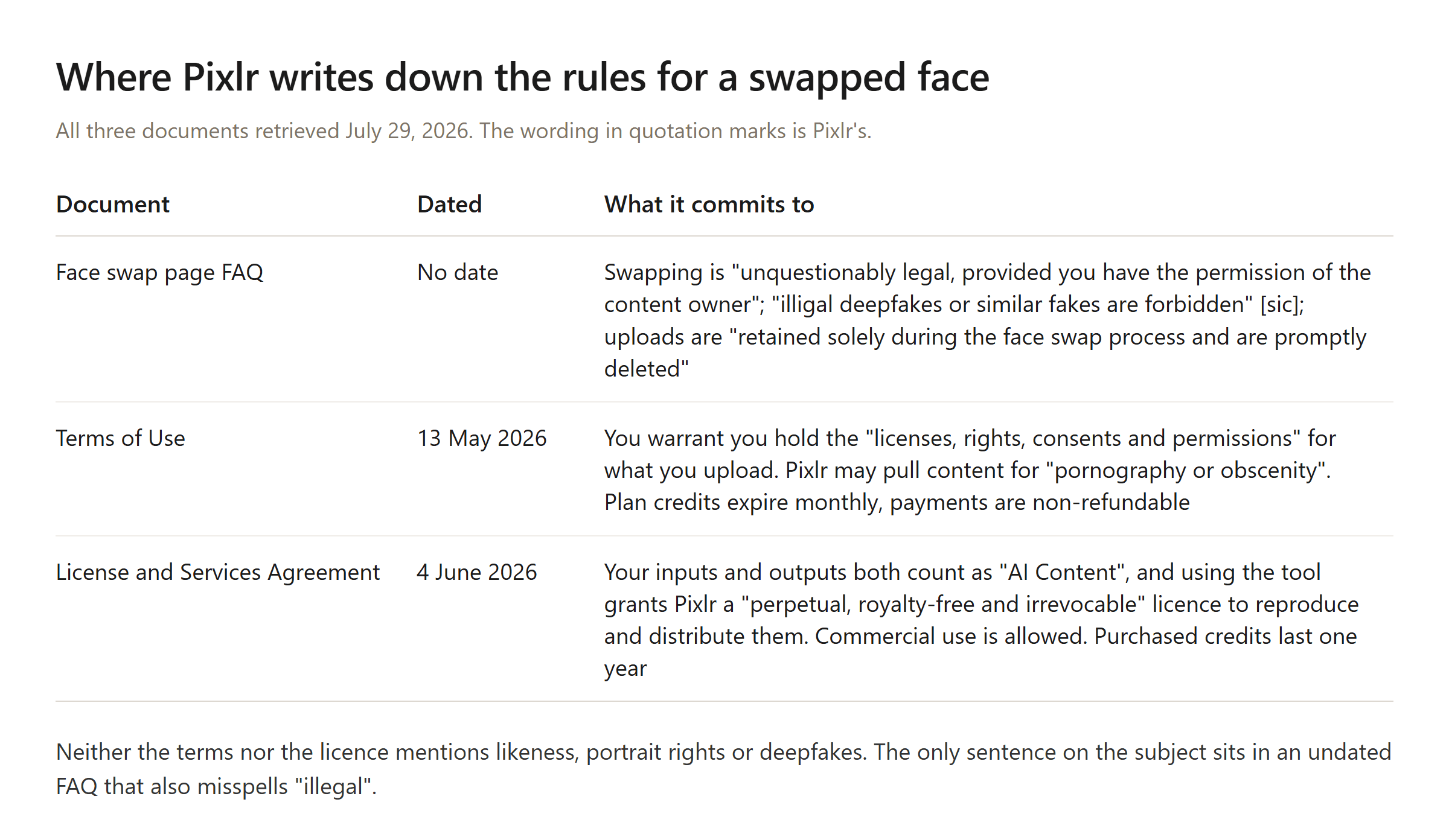Image resolution: width=1449 pixels, height=840 pixels.
Task: Select the retrieval date subtitle line
Action: [464, 131]
